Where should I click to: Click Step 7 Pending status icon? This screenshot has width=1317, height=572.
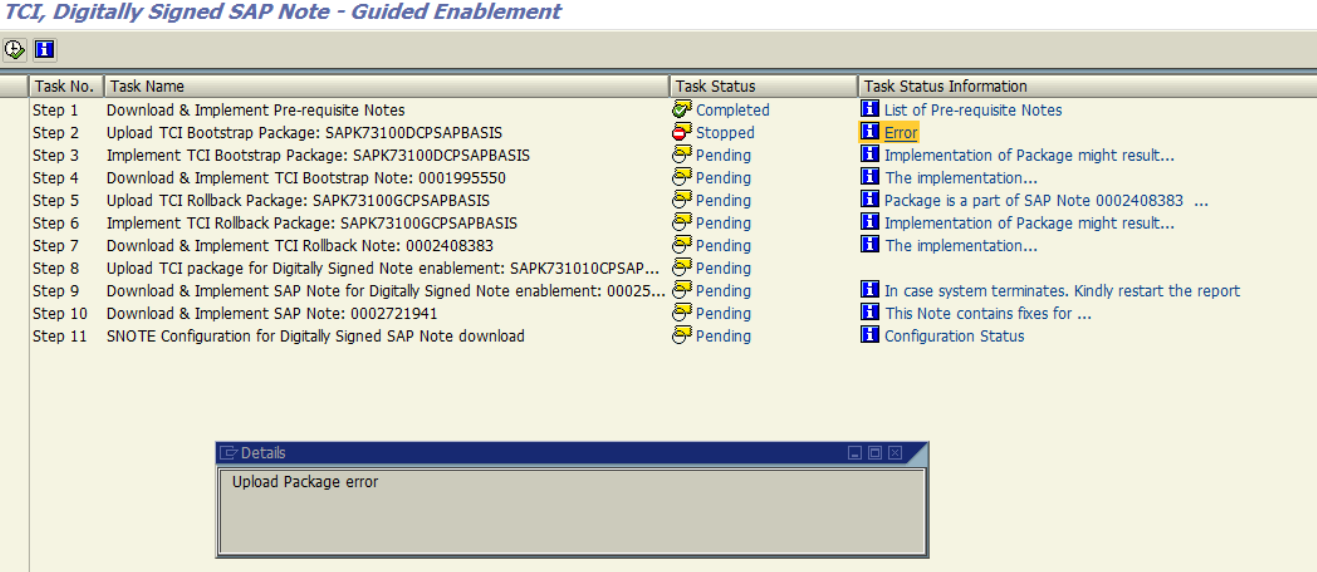pos(682,245)
